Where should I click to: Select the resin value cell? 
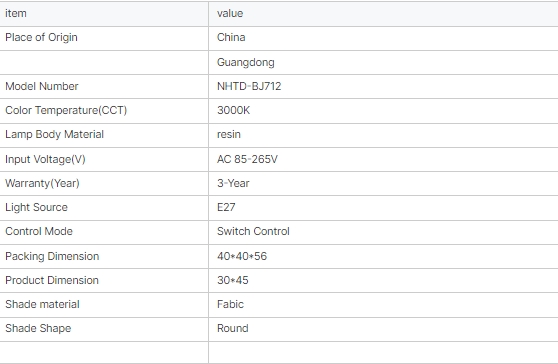(x=383, y=135)
